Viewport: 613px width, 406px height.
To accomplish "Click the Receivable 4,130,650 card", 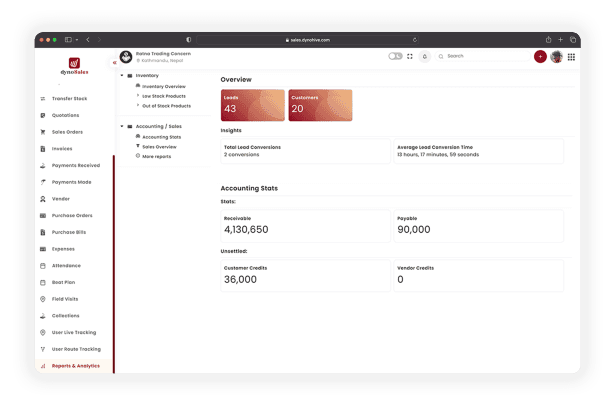I will pyautogui.click(x=306, y=226).
